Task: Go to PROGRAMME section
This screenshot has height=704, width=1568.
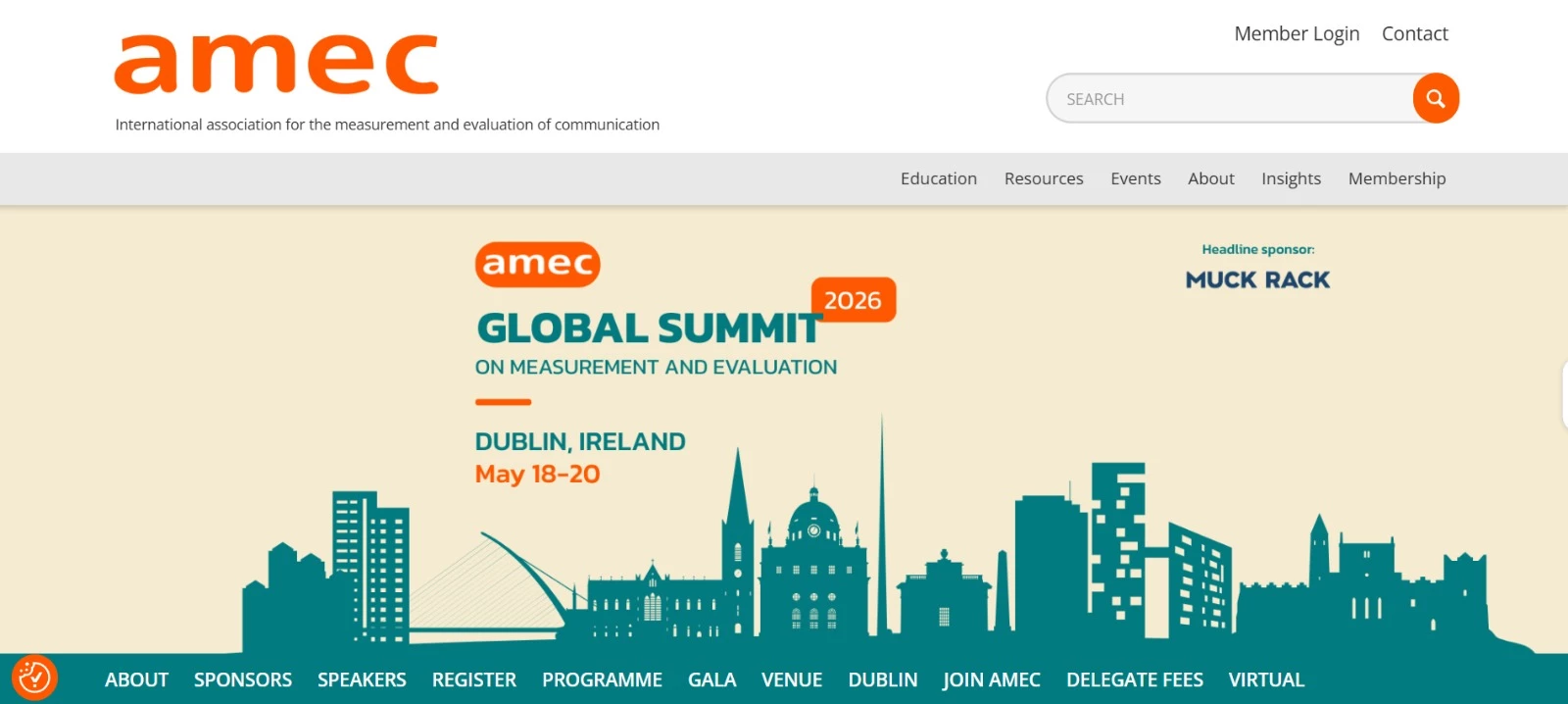Action: point(602,679)
